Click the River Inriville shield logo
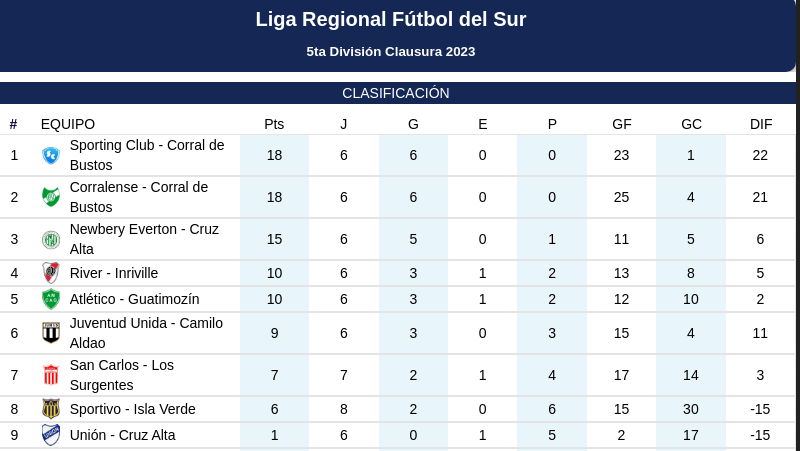 (51, 273)
